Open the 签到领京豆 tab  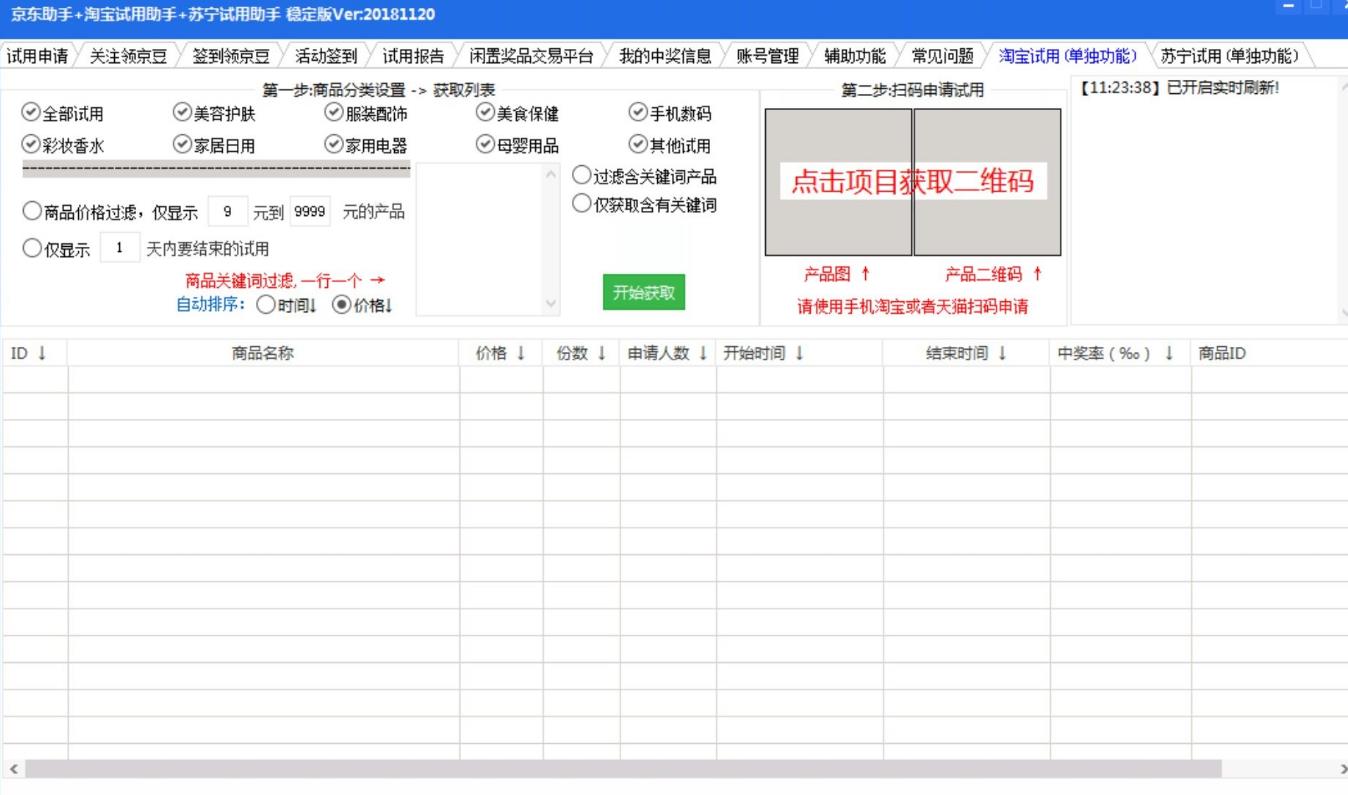pos(231,56)
